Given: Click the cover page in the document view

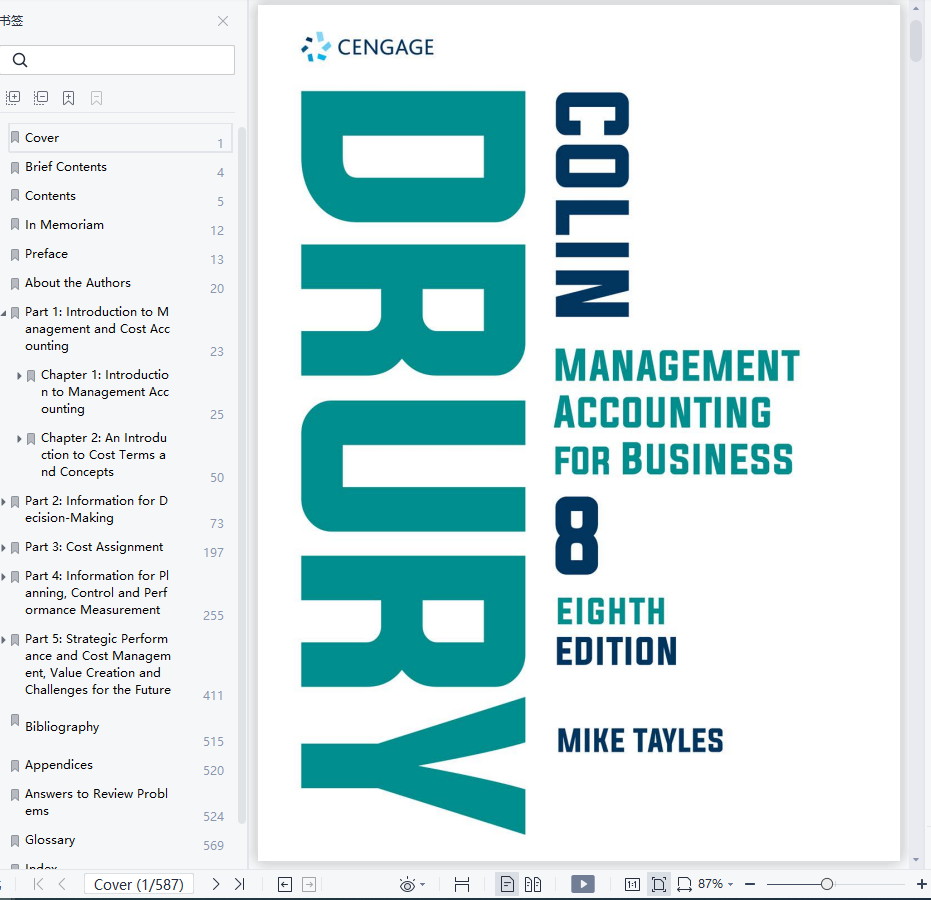Looking at the screenshot, I should click(x=579, y=433).
